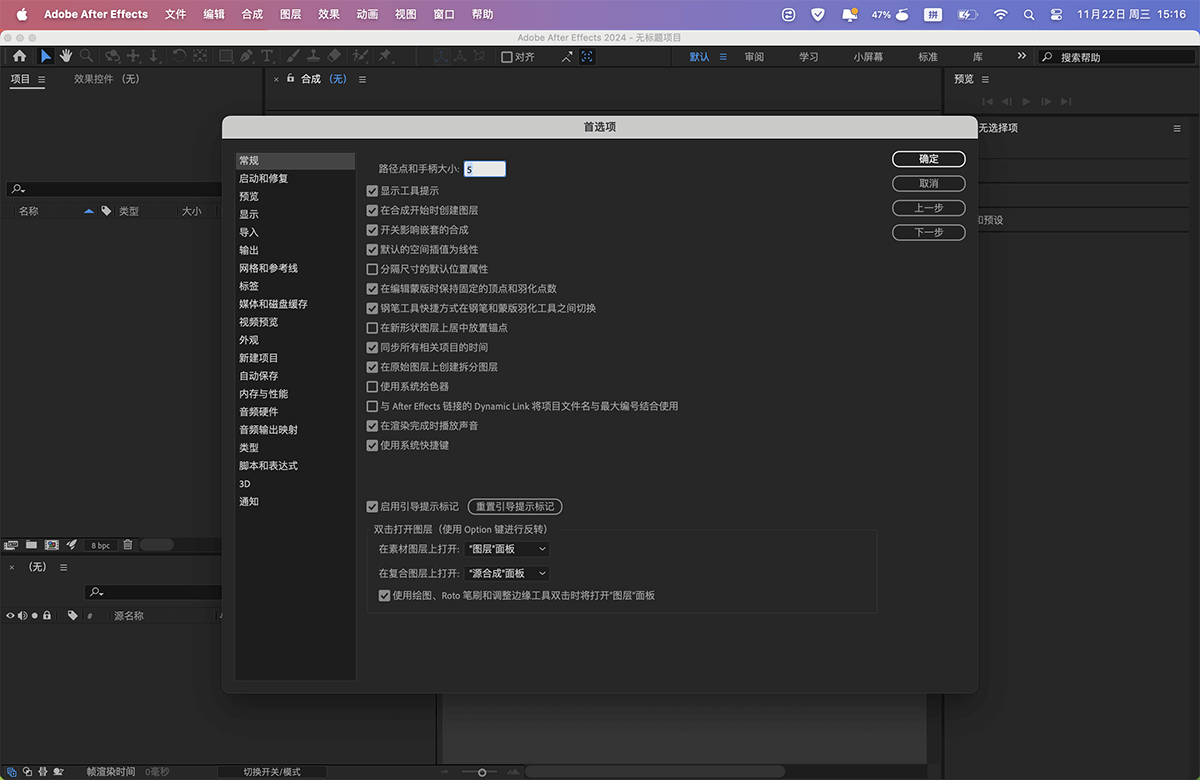Image resolution: width=1200 pixels, height=780 pixels.
Task: Click the Home icon in the toolbar
Action: (x=20, y=57)
